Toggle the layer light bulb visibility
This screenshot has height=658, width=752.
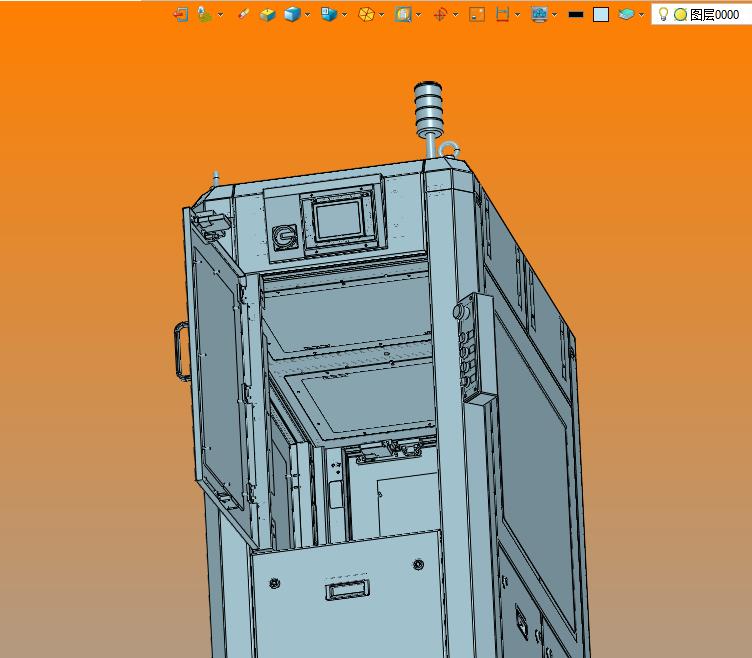[x=663, y=14]
